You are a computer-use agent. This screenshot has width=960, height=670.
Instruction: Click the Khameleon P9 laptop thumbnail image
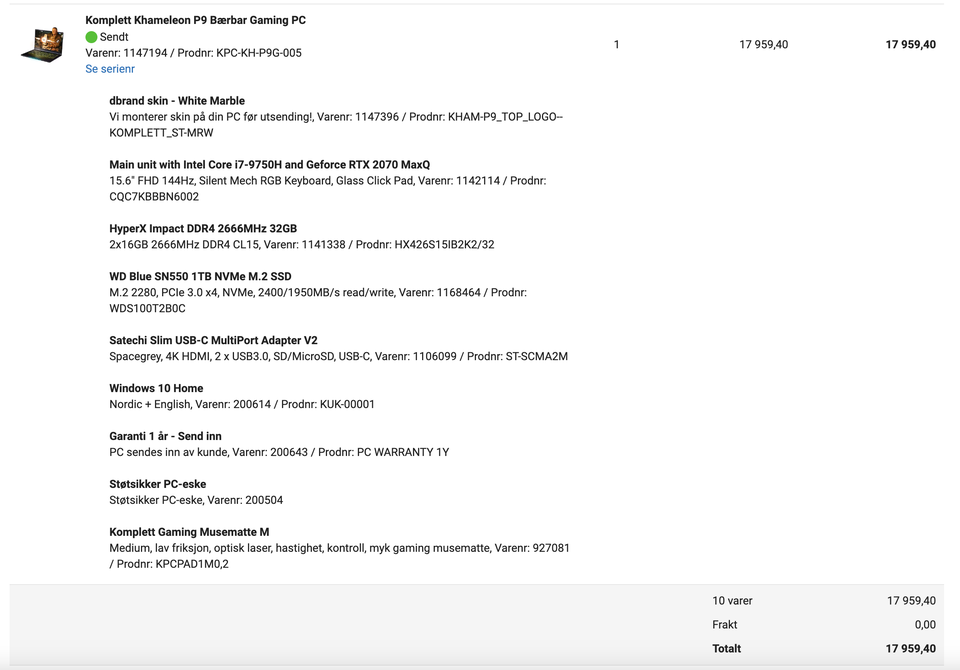pos(43,44)
